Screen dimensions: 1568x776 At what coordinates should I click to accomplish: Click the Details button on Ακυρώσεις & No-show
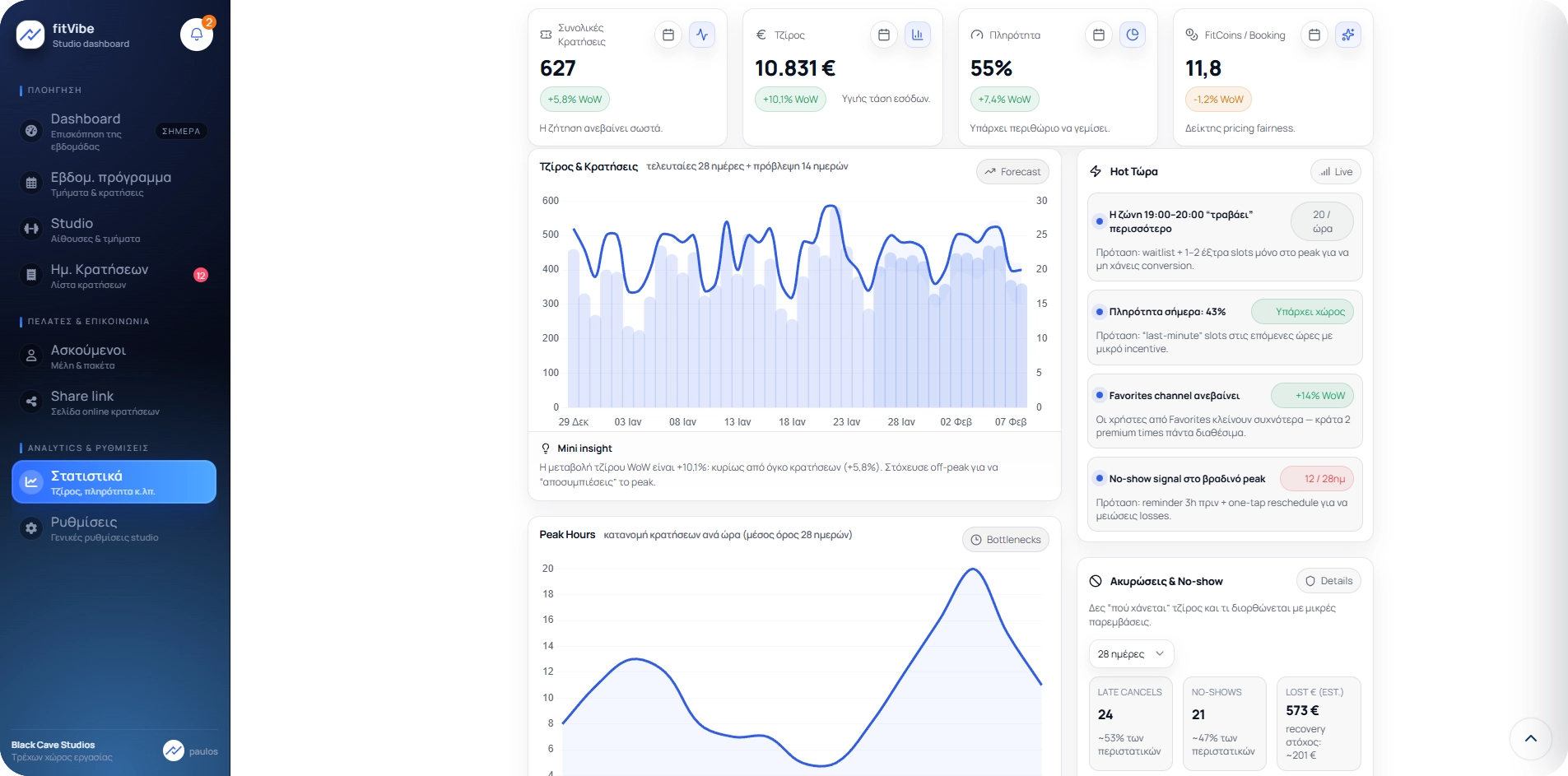1329,580
